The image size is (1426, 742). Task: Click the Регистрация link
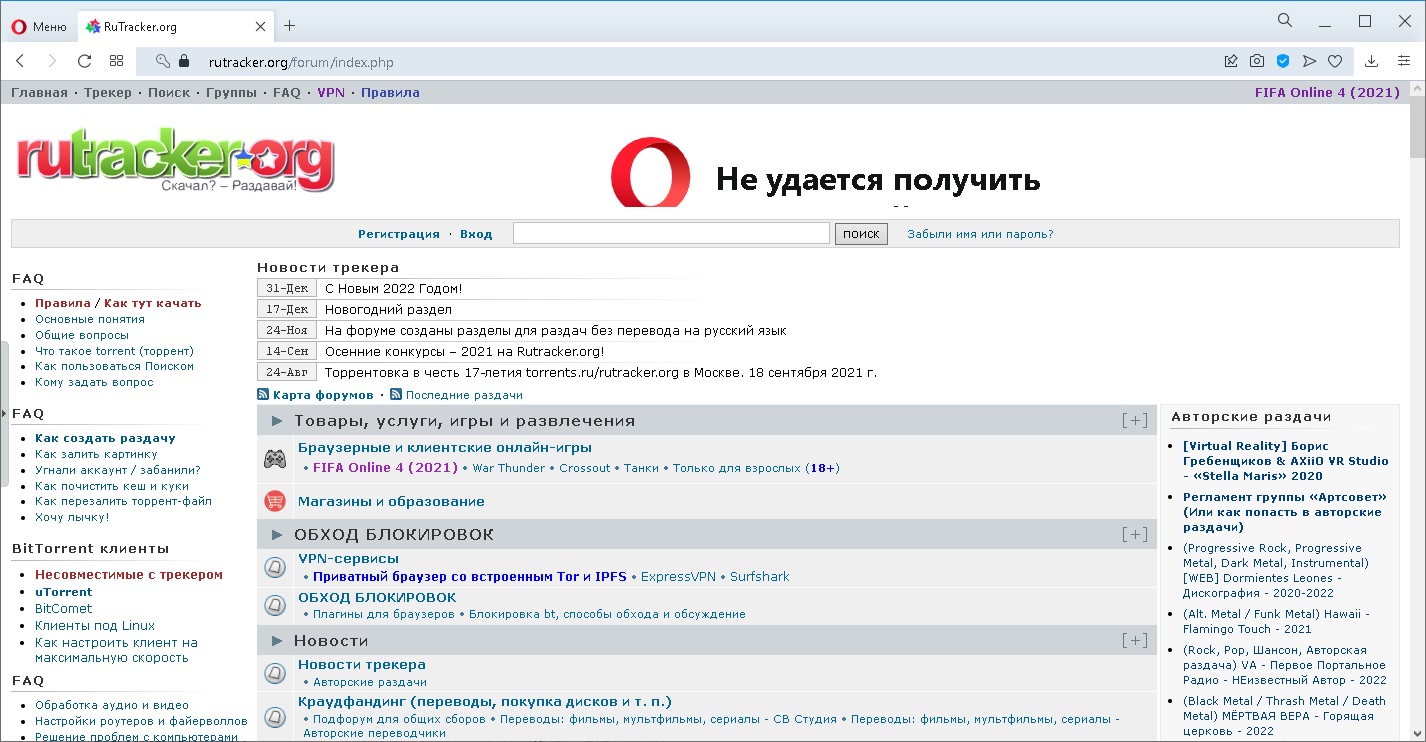[x=398, y=234]
